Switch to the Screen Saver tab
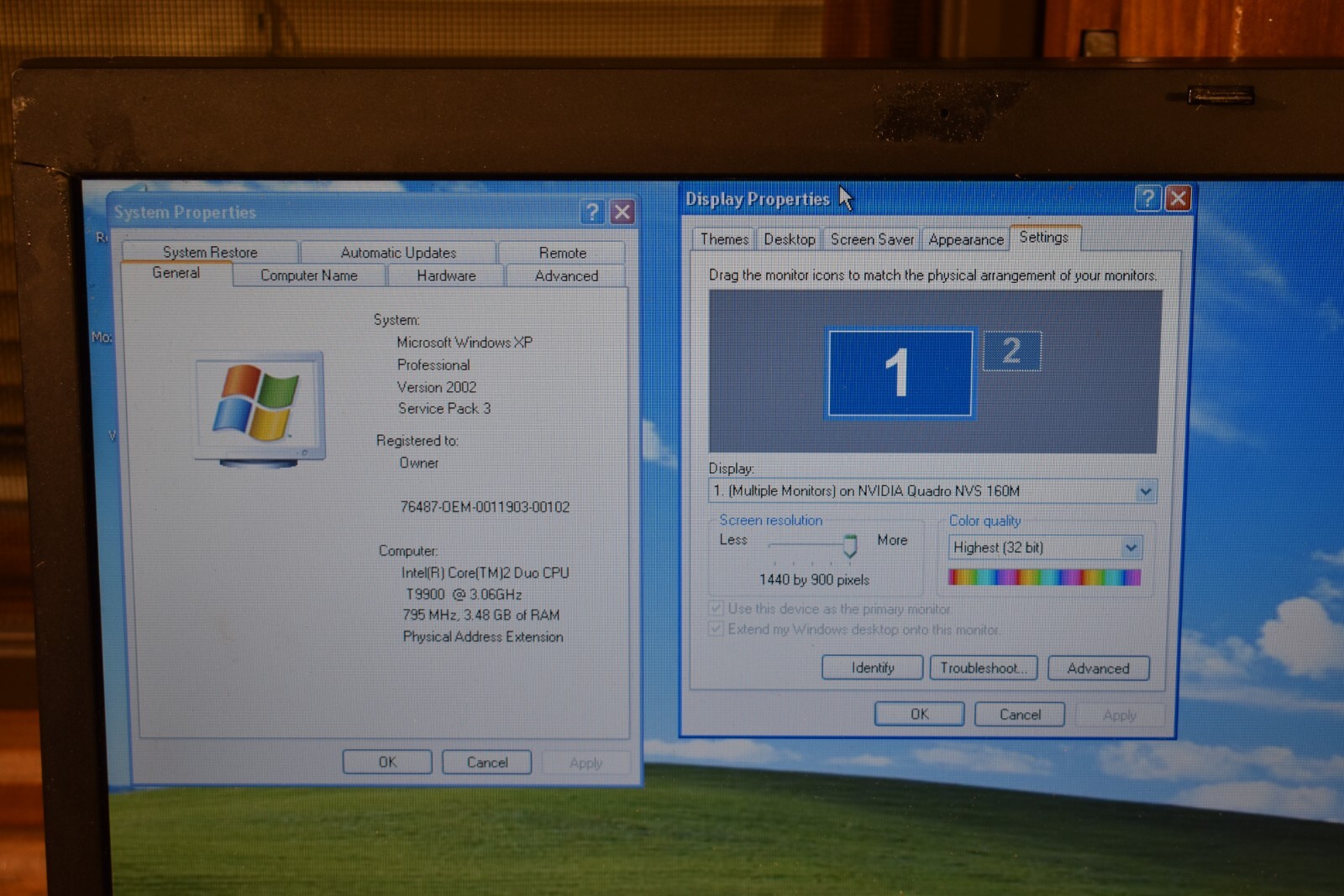This screenshot has width=1344, height=896. pos(872,239)
